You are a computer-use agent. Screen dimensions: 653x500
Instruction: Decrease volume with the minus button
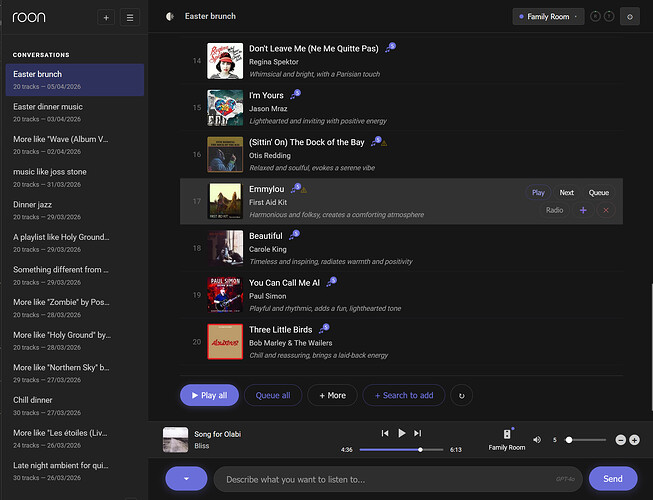(621, 440)
